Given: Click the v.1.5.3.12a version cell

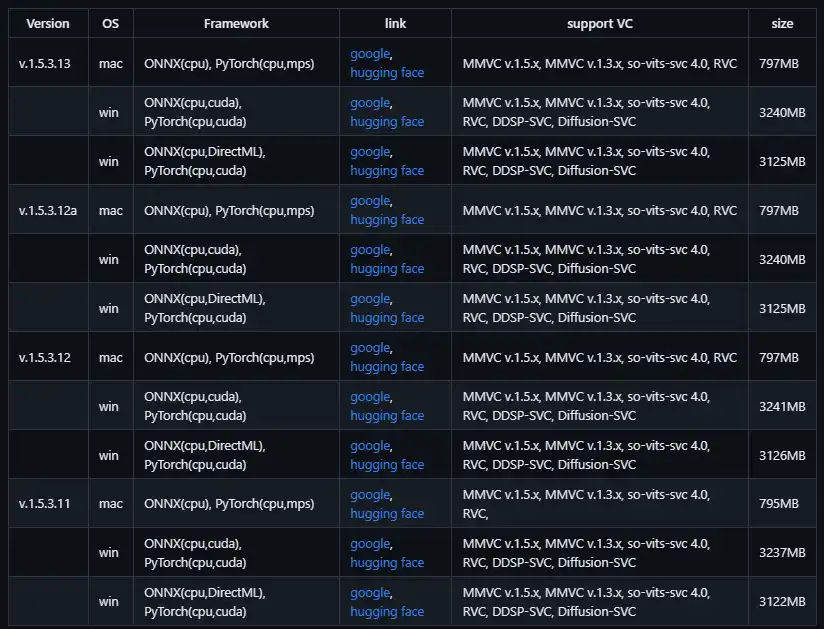Looking at the screenshot, I should tap(48, 211).
